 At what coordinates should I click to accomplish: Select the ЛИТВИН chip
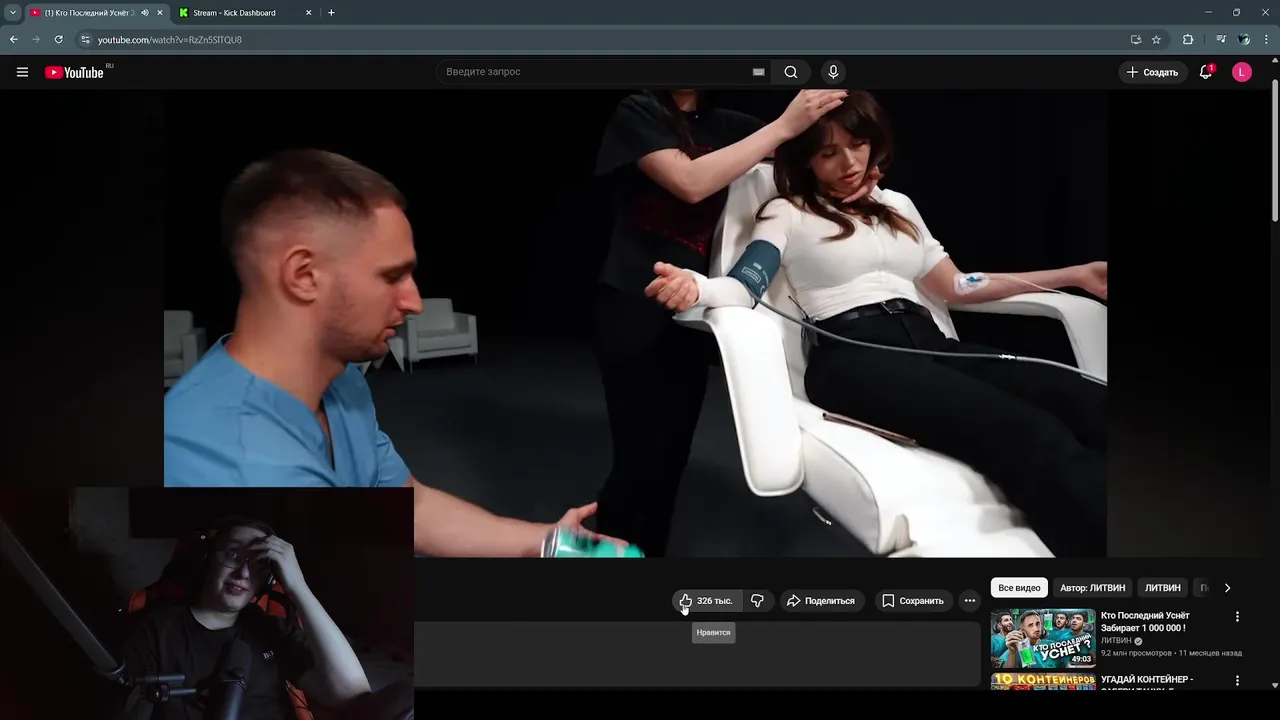click(x=1163, y=588)
